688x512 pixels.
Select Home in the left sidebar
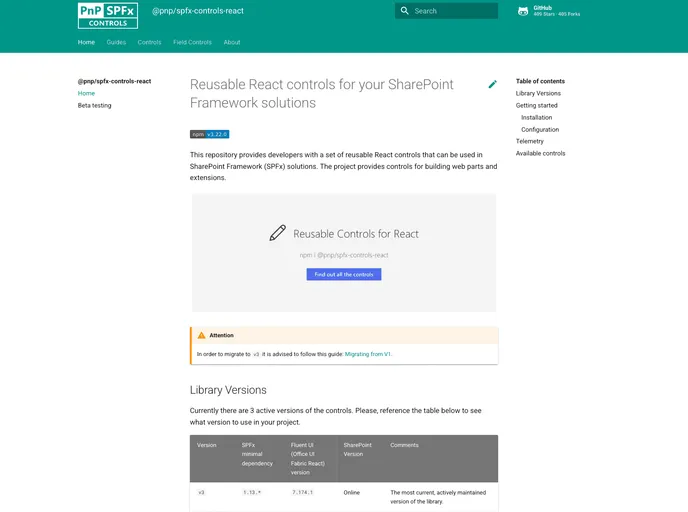(x=86, y=93)
